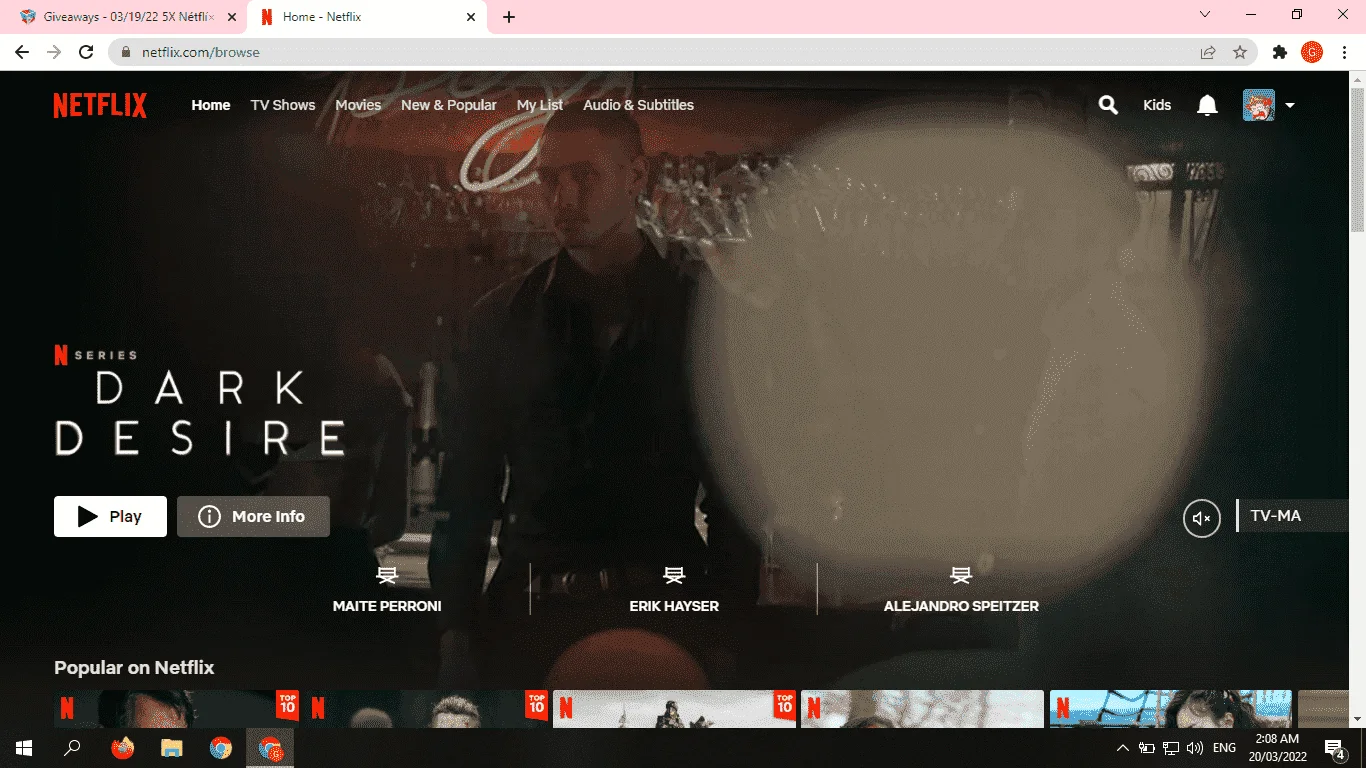Image resolution: width=1366 pixels, height=768 pixels.
Task: Share this page icon in address bar
Action: 1208,52
